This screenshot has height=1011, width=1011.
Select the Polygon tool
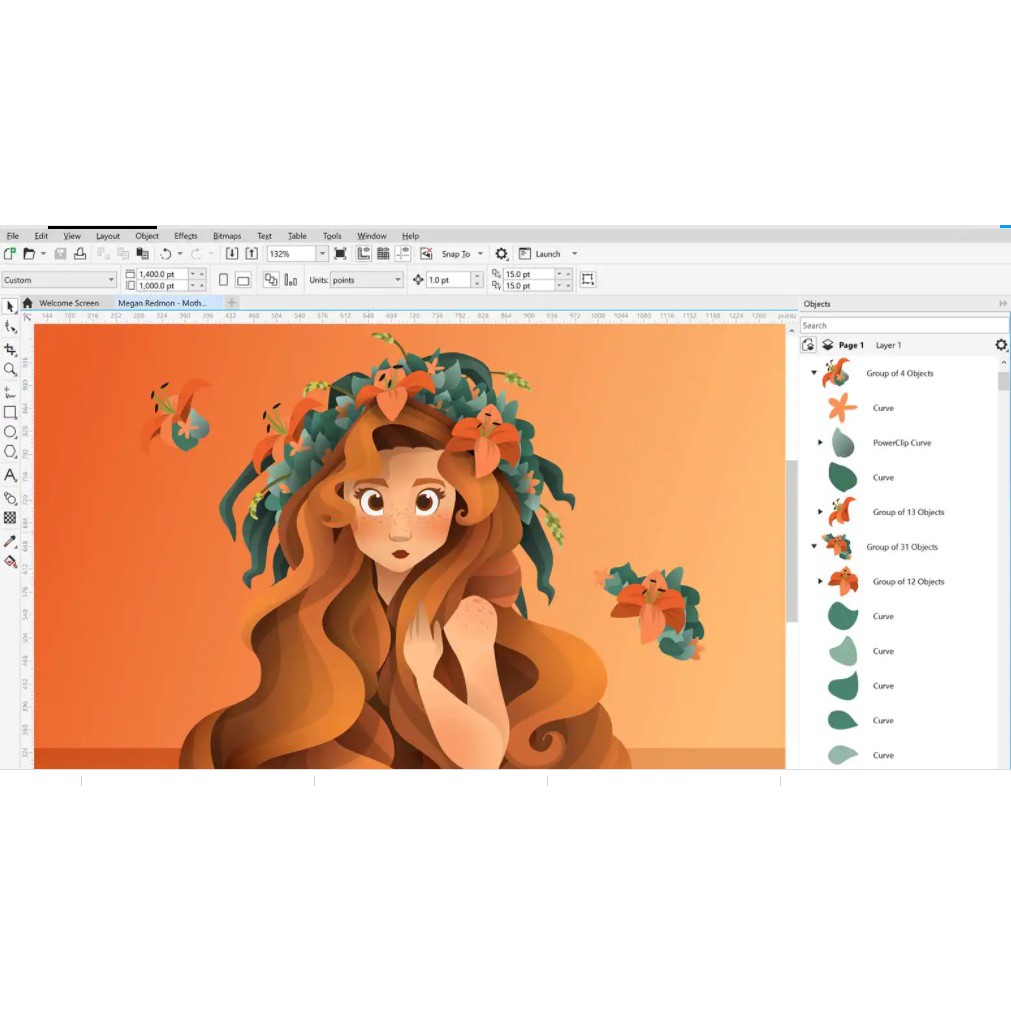click(x=10, y=452)
